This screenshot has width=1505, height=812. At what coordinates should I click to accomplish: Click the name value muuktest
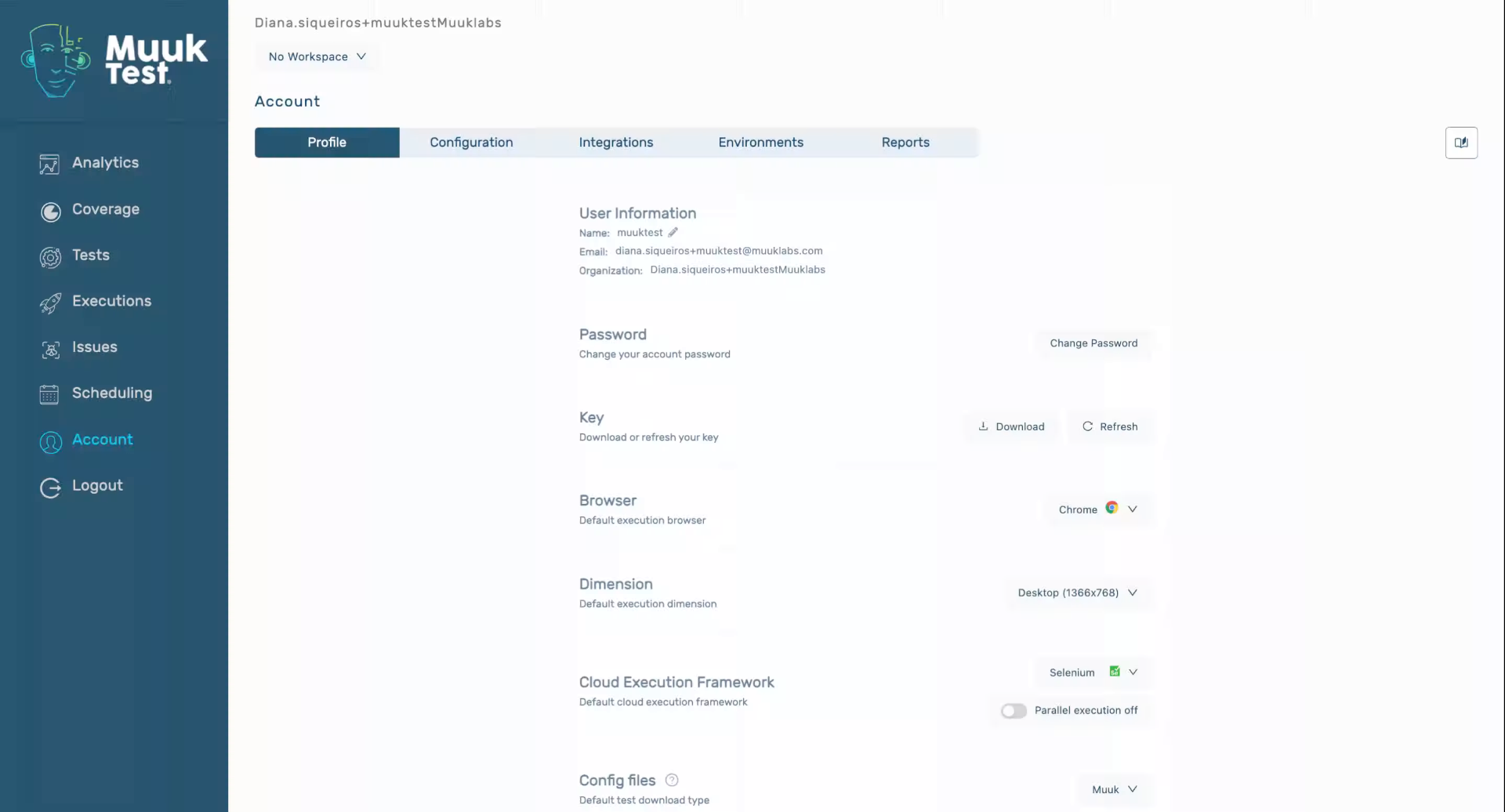click(640, 233)
